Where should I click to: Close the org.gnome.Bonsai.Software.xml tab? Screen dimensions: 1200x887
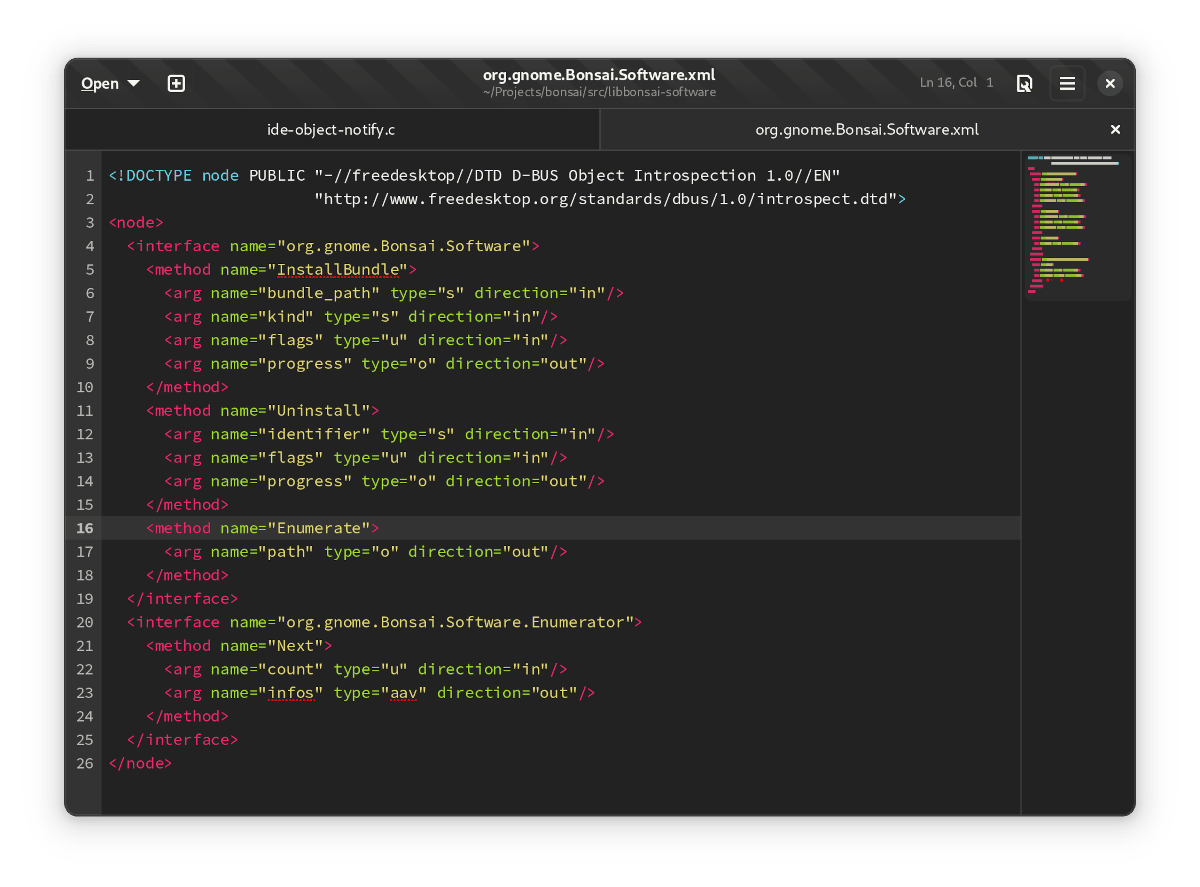[1115, 130]
